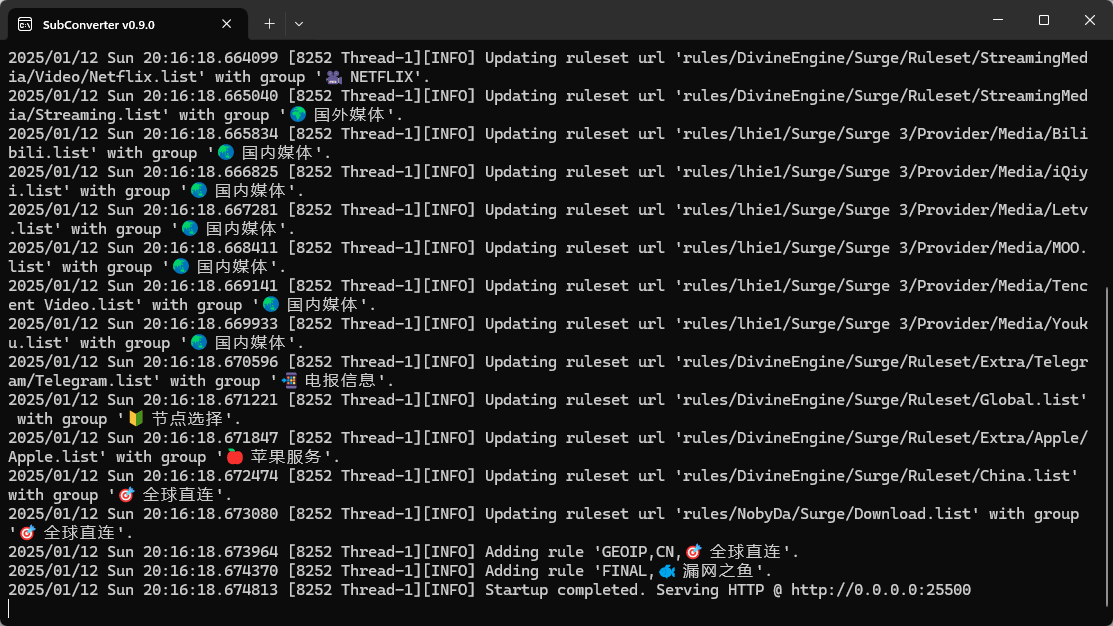Click the beginner badge emoji before 节点选择
Screen dimensions: 1113x626
[x=136, y=419]
